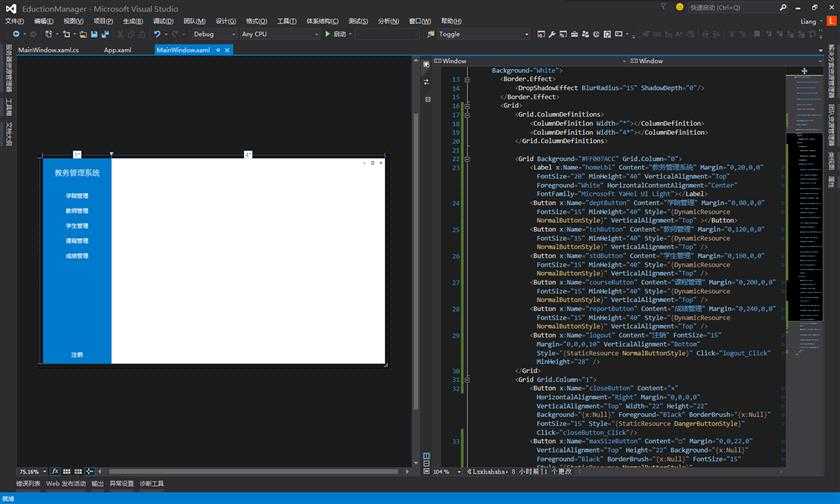Click the Save icon in toolbar
Screen dimensions: 840x504
coord(94,34)
